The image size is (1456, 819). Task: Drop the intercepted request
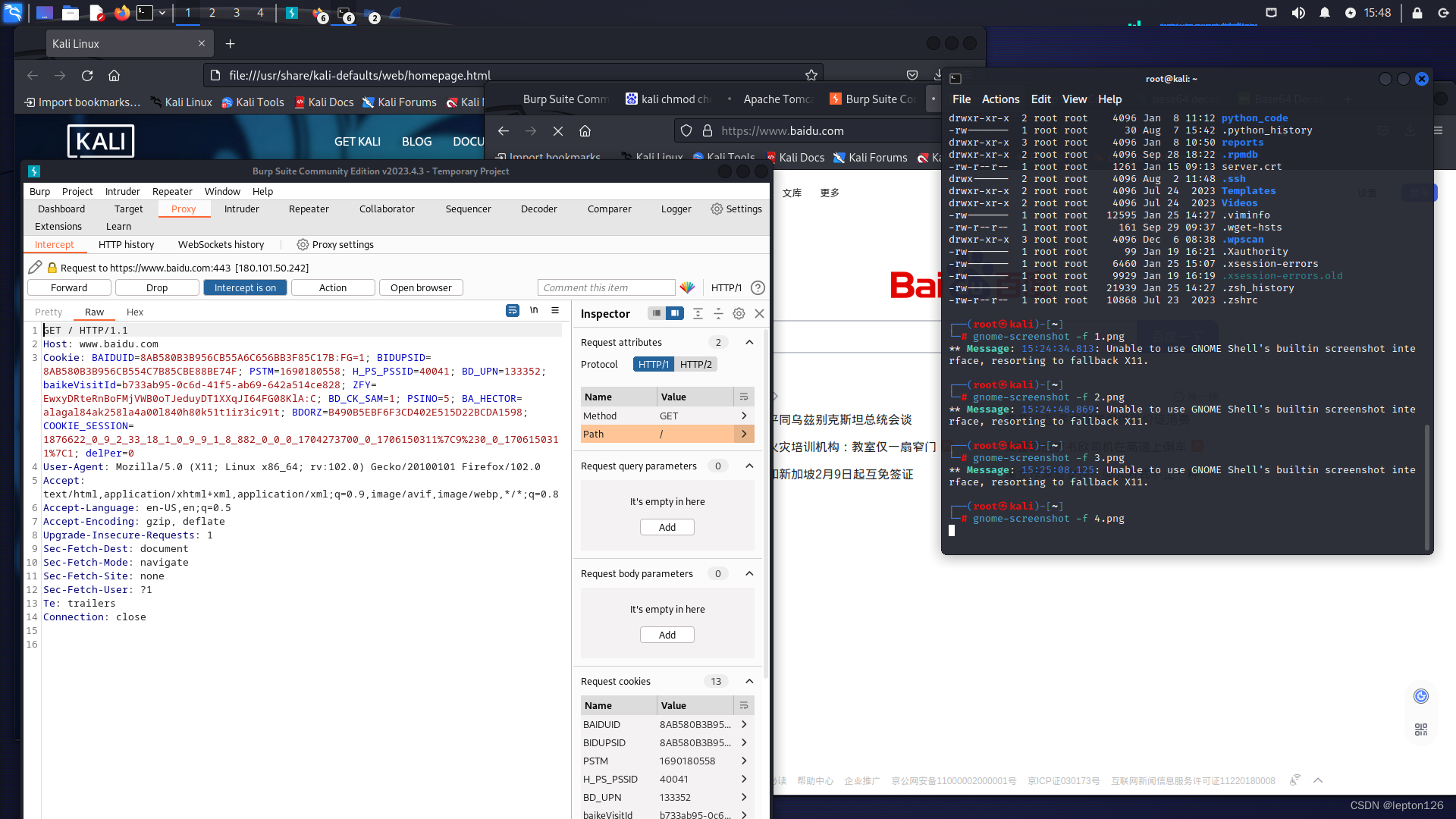point(157,287)
